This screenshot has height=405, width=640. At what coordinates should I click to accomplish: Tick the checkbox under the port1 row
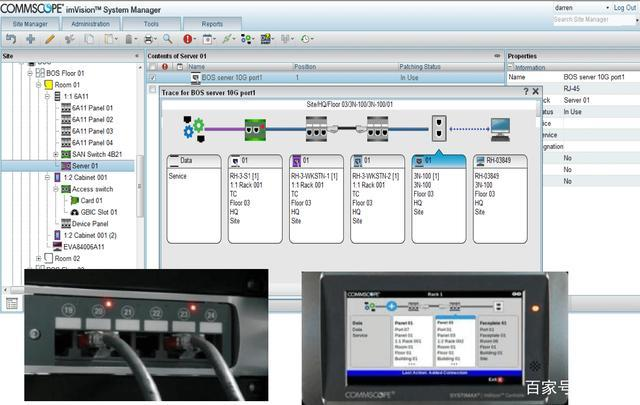(x=152, y=89)
